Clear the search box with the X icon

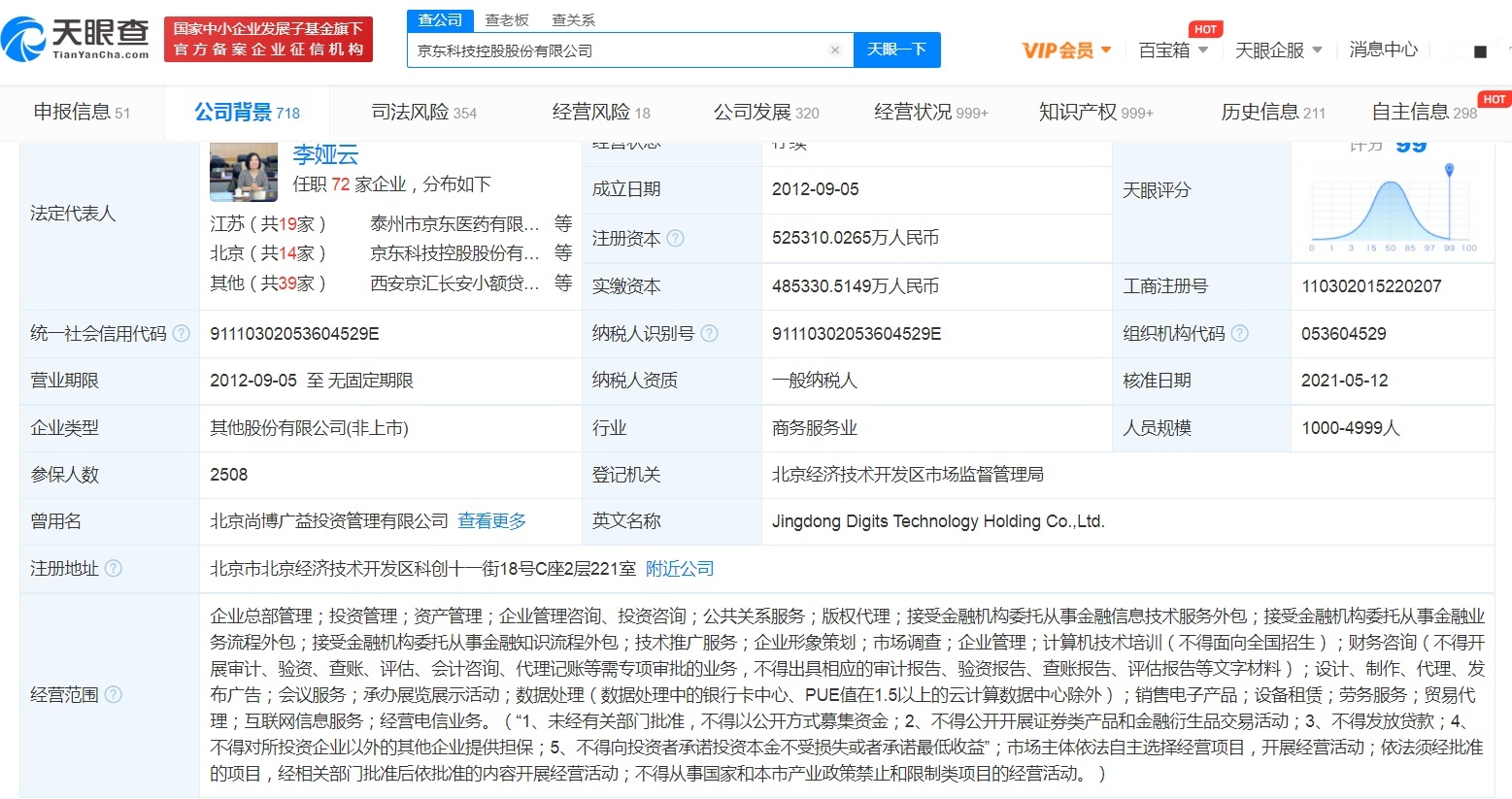[834, 50]
